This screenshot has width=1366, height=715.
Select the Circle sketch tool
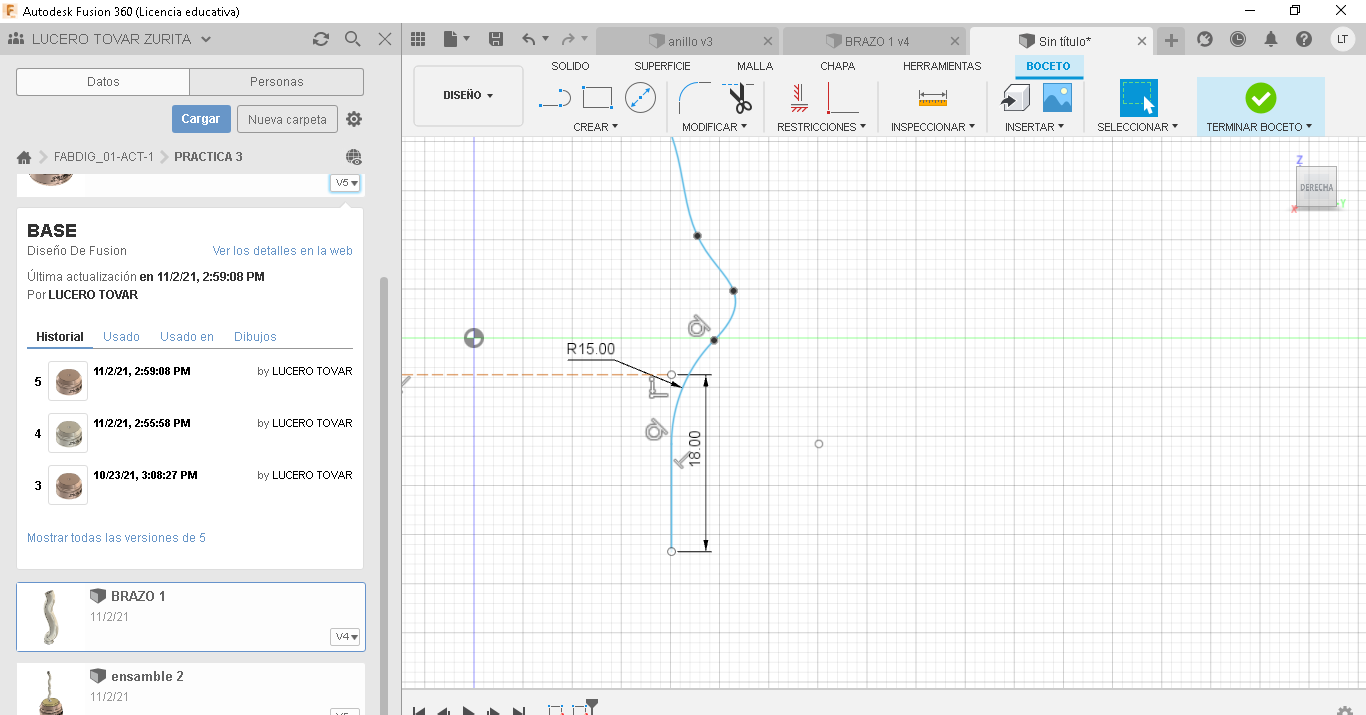[640, 98]
